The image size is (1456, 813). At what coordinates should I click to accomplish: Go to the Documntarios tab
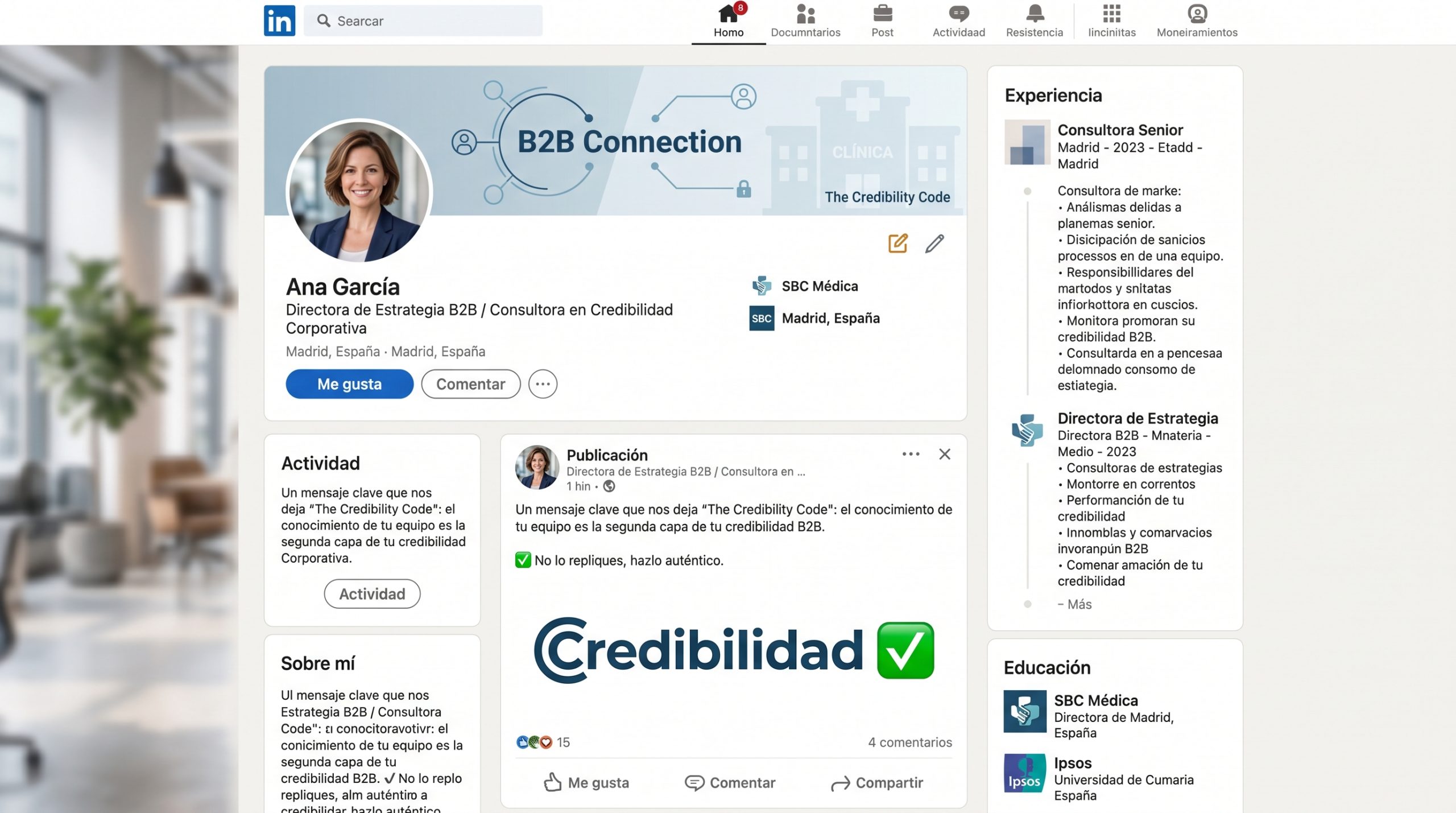point(805,21)
